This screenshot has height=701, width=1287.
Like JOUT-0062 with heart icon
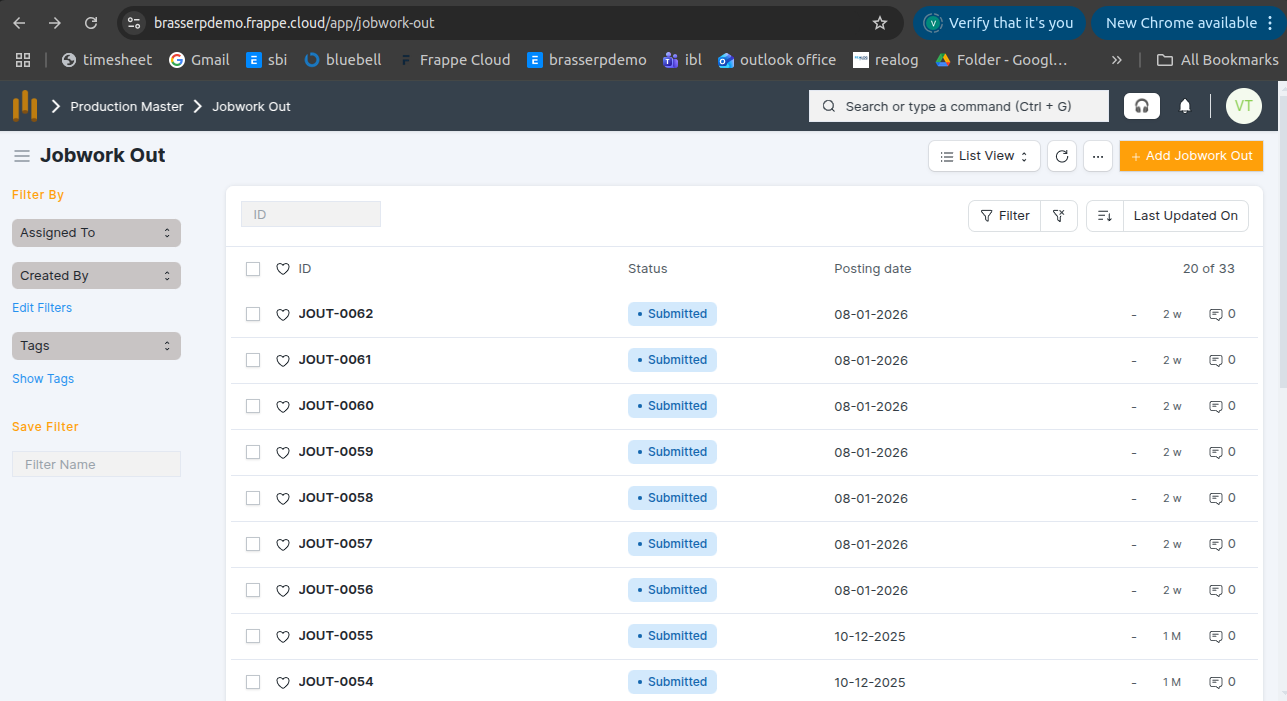[283, 314]
